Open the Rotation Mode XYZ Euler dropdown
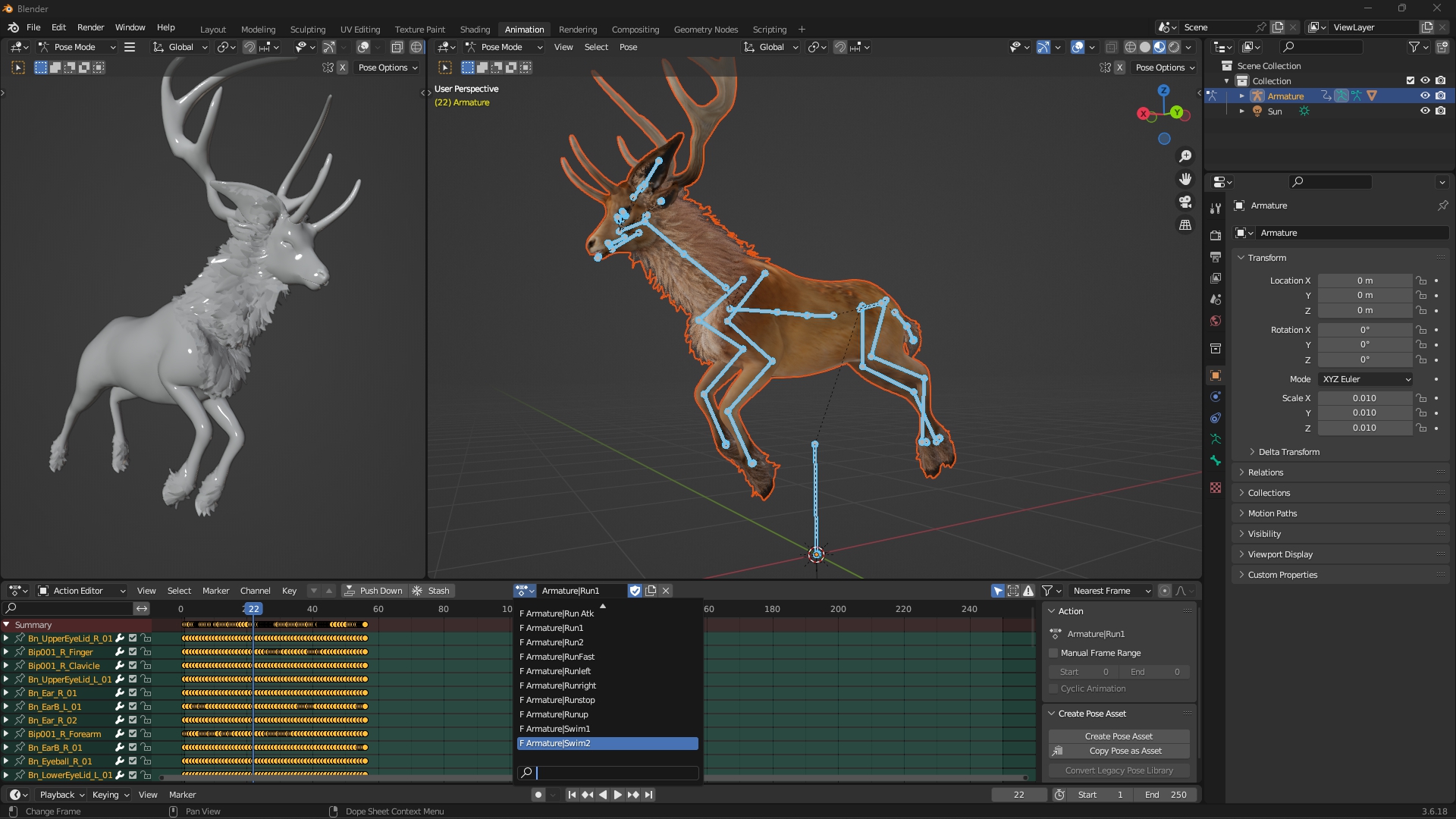 (x=1365, y=379)
